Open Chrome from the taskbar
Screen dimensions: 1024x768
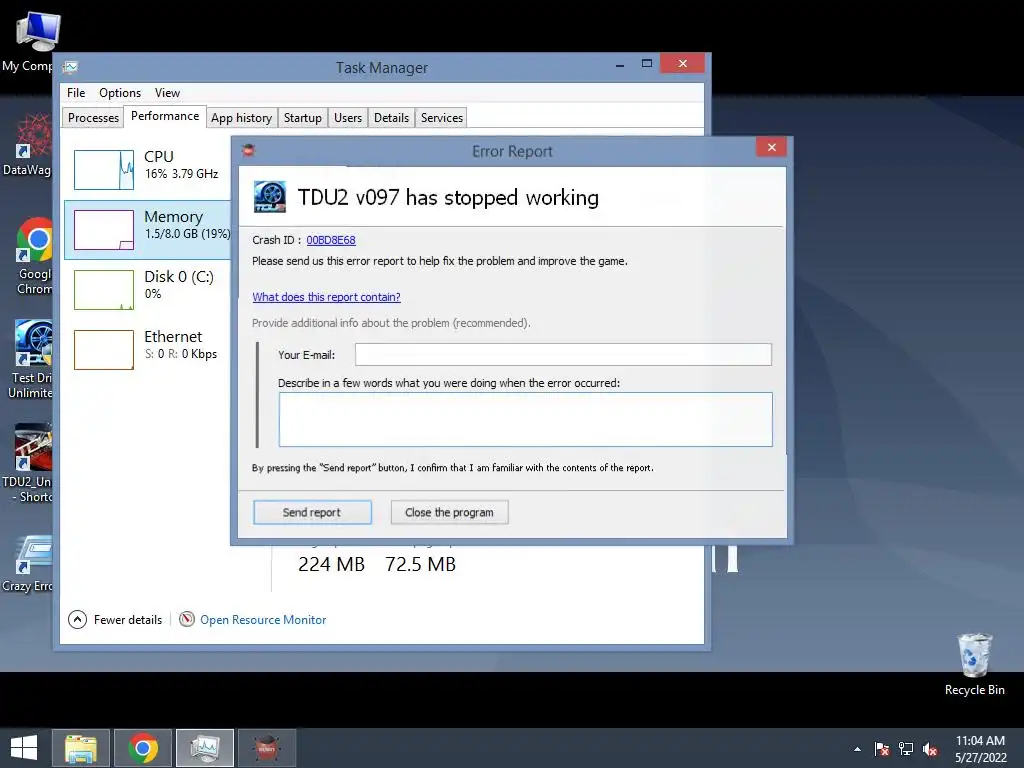[143, 748]
